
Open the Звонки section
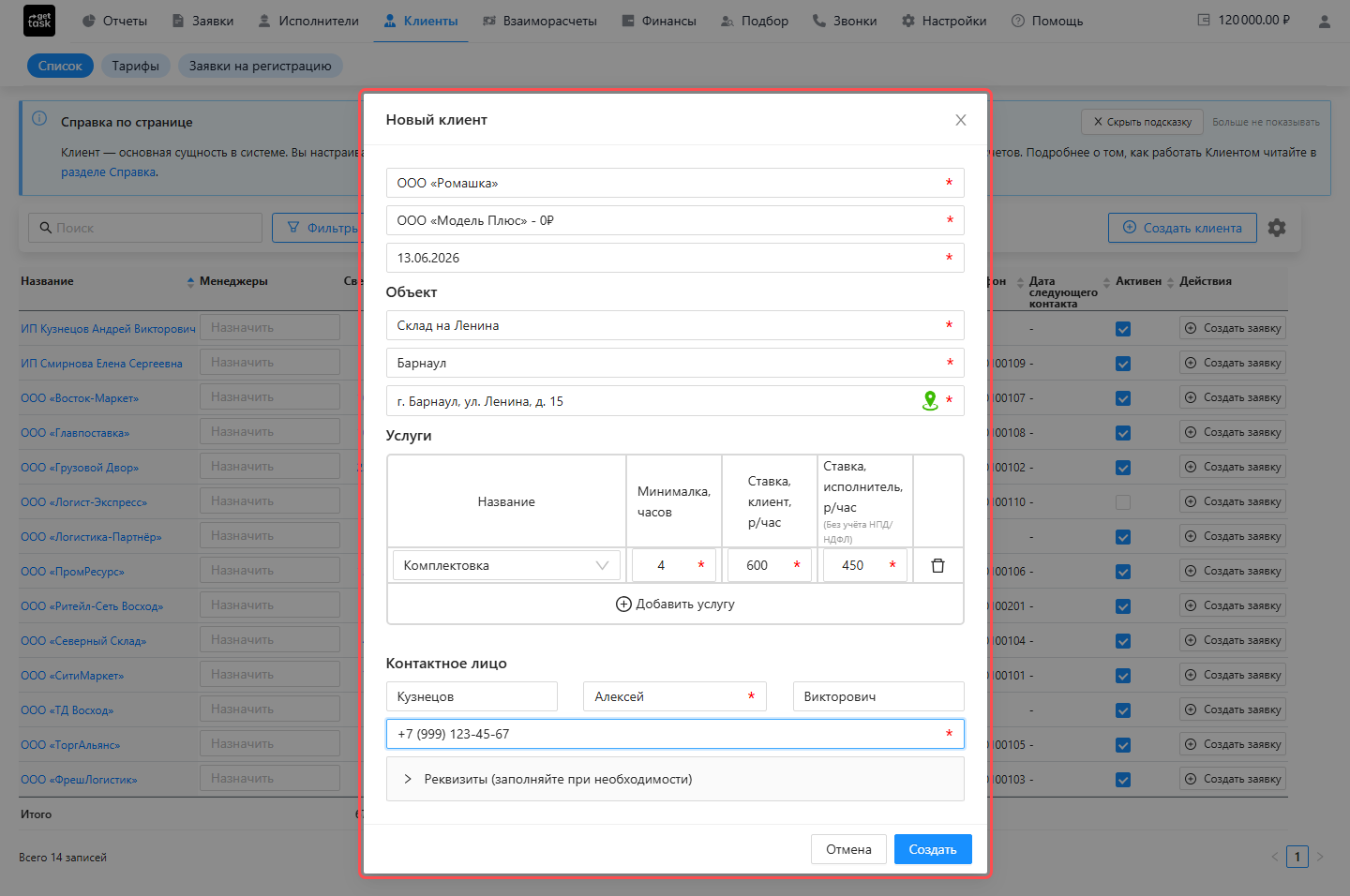point(845,21)
